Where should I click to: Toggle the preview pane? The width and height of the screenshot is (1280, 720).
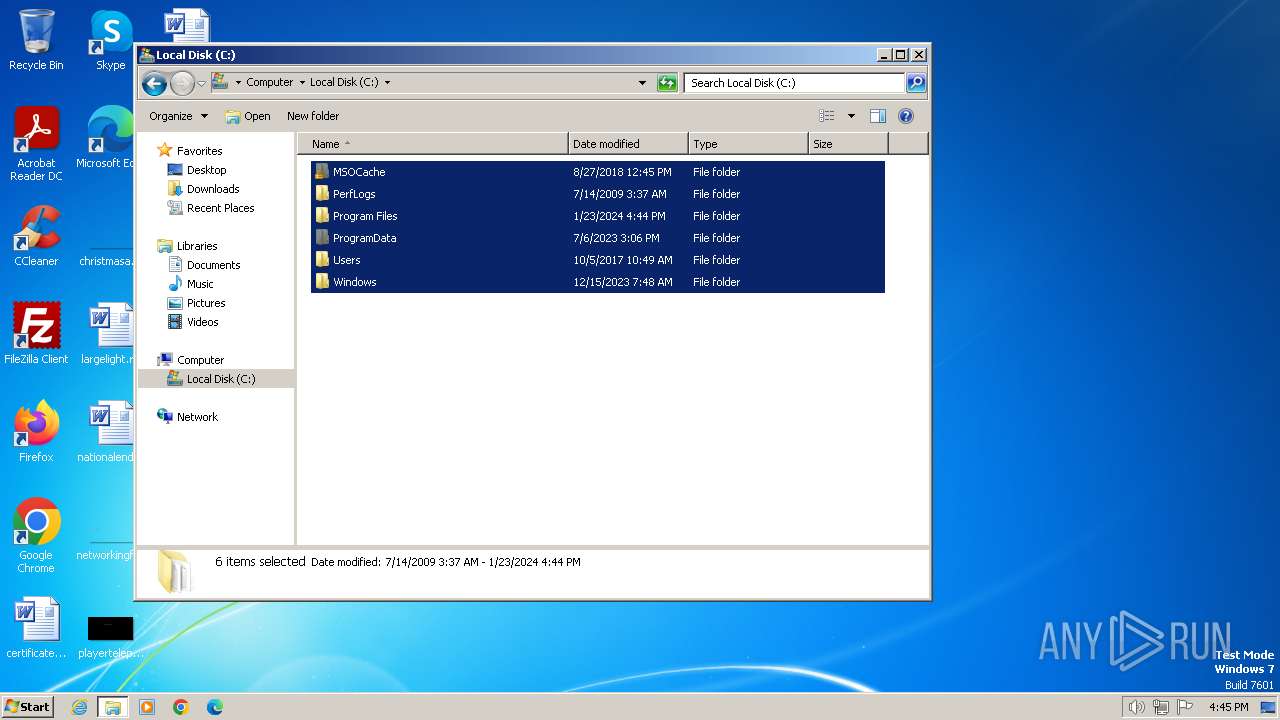(x=877, y=116)
